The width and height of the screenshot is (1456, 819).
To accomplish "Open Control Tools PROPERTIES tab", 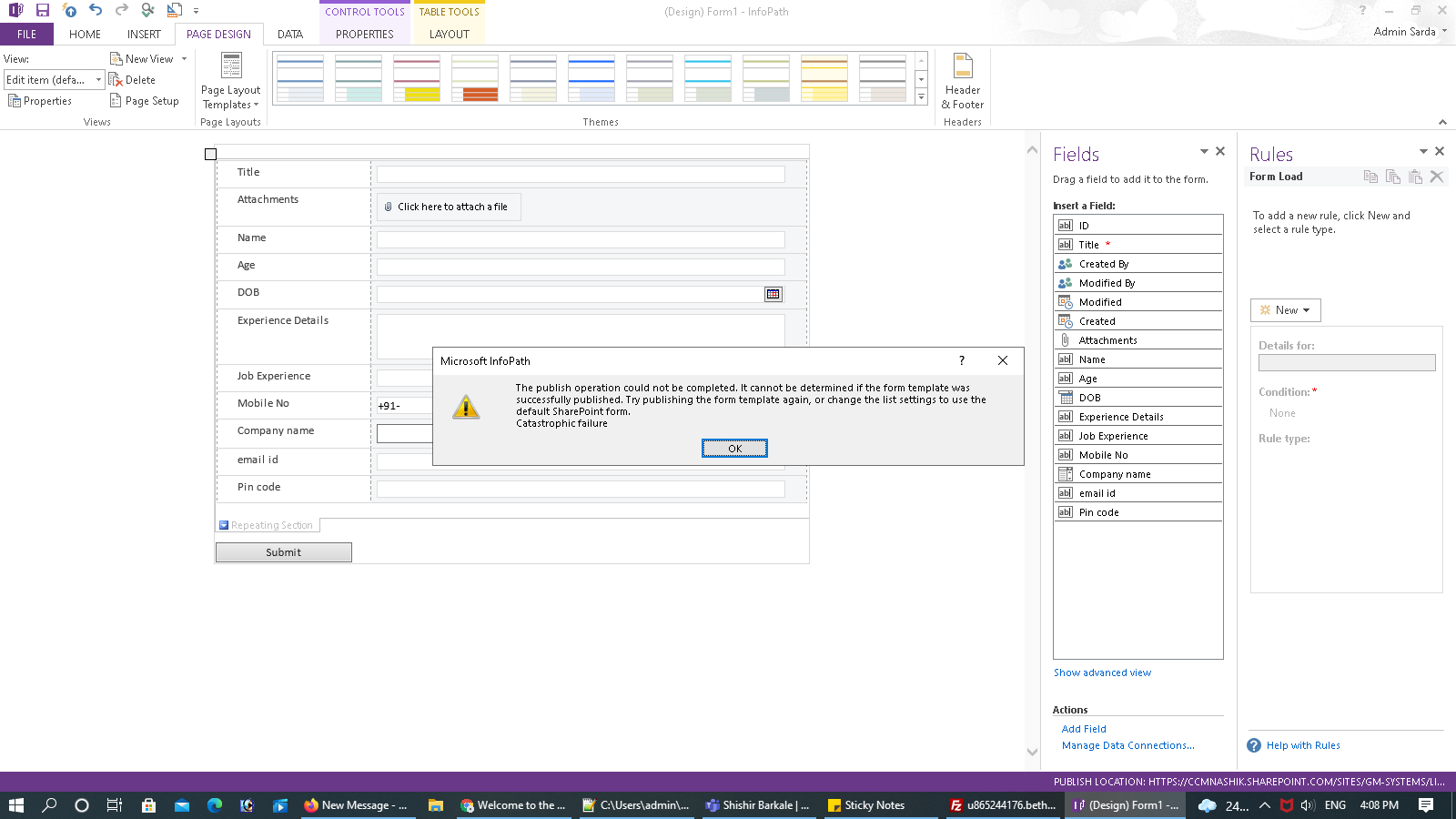I will [x=364, y=34].
